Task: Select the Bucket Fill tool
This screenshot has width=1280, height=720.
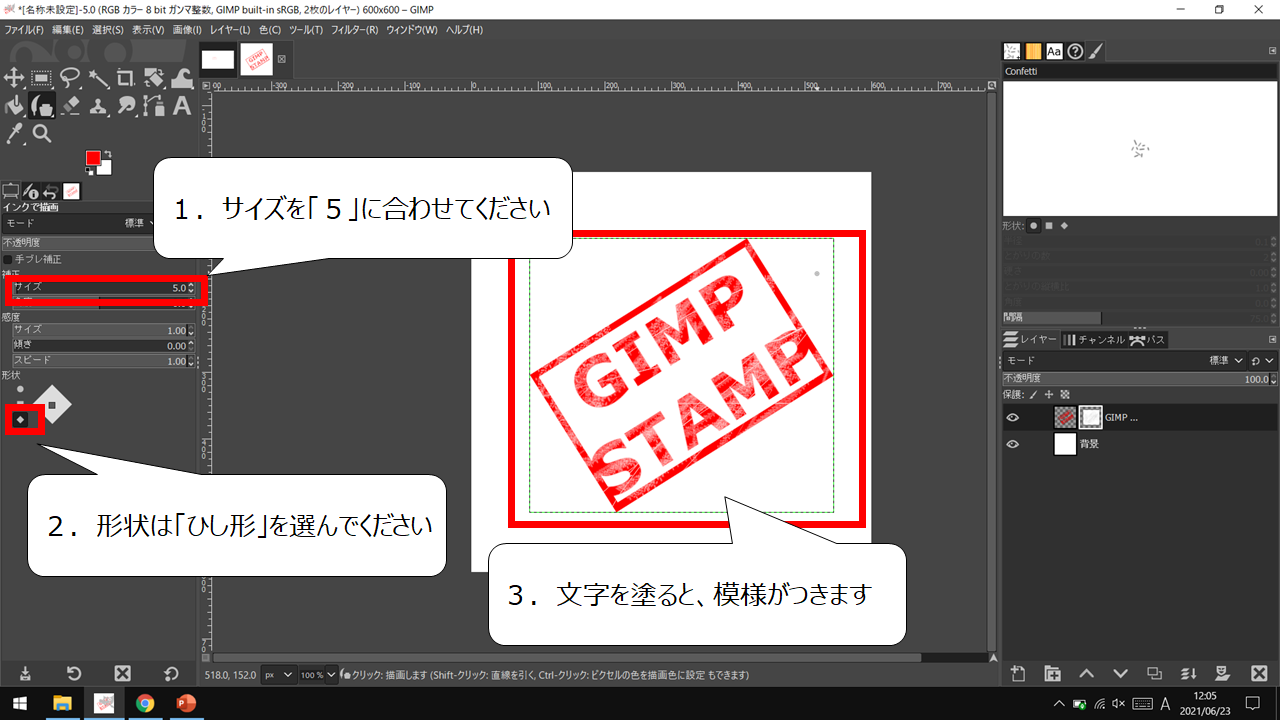Action: (x=14, y=106)
